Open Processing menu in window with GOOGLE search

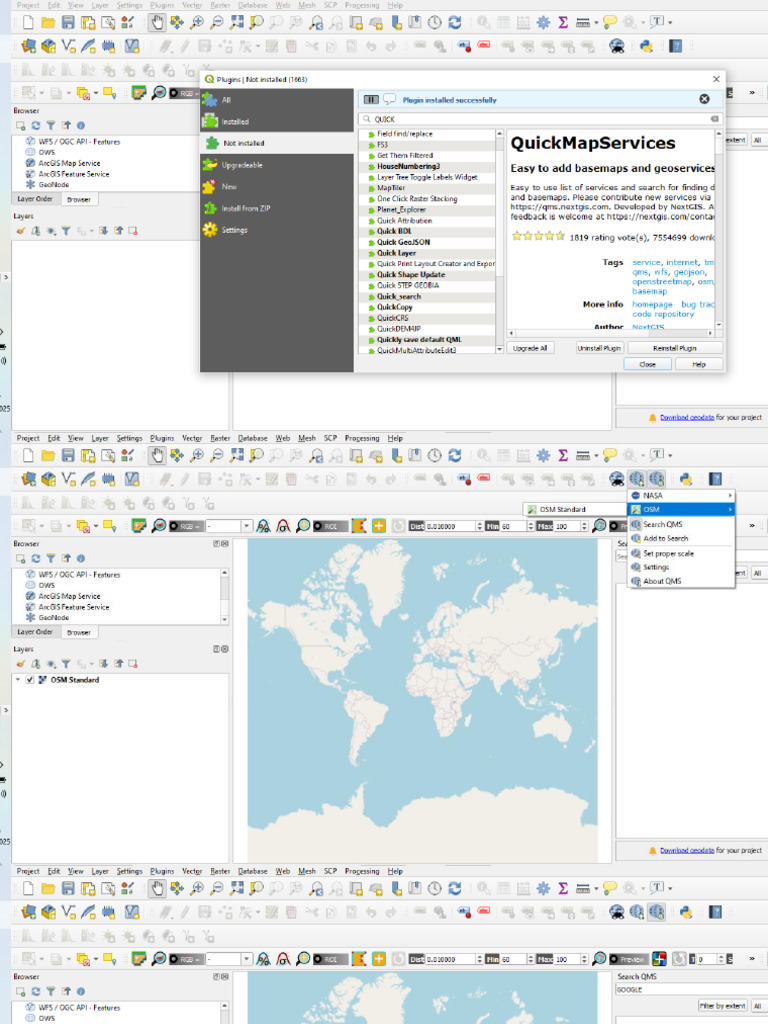point(362,871)
